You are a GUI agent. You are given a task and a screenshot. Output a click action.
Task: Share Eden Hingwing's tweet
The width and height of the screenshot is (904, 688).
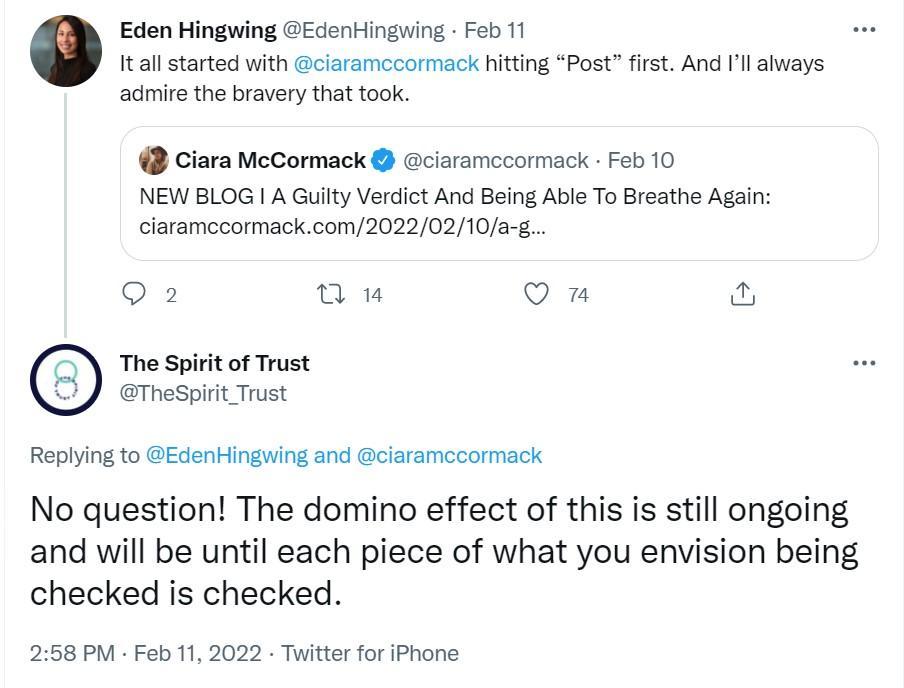[742, 294]
